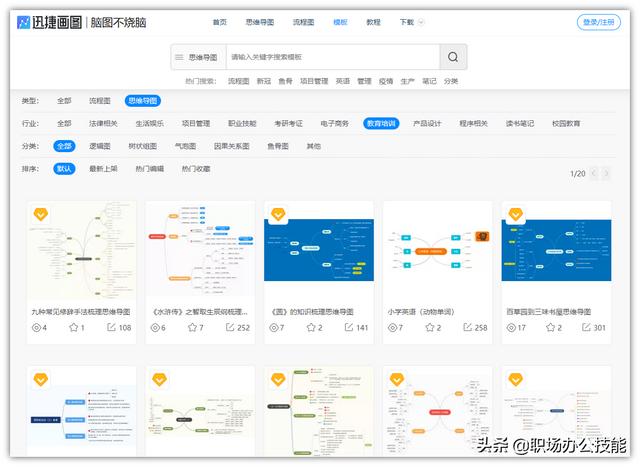Screen dimensions: 640x467
Task: Click the star favorite icon on 《水浒传》 card
Action: pos(192,327)
